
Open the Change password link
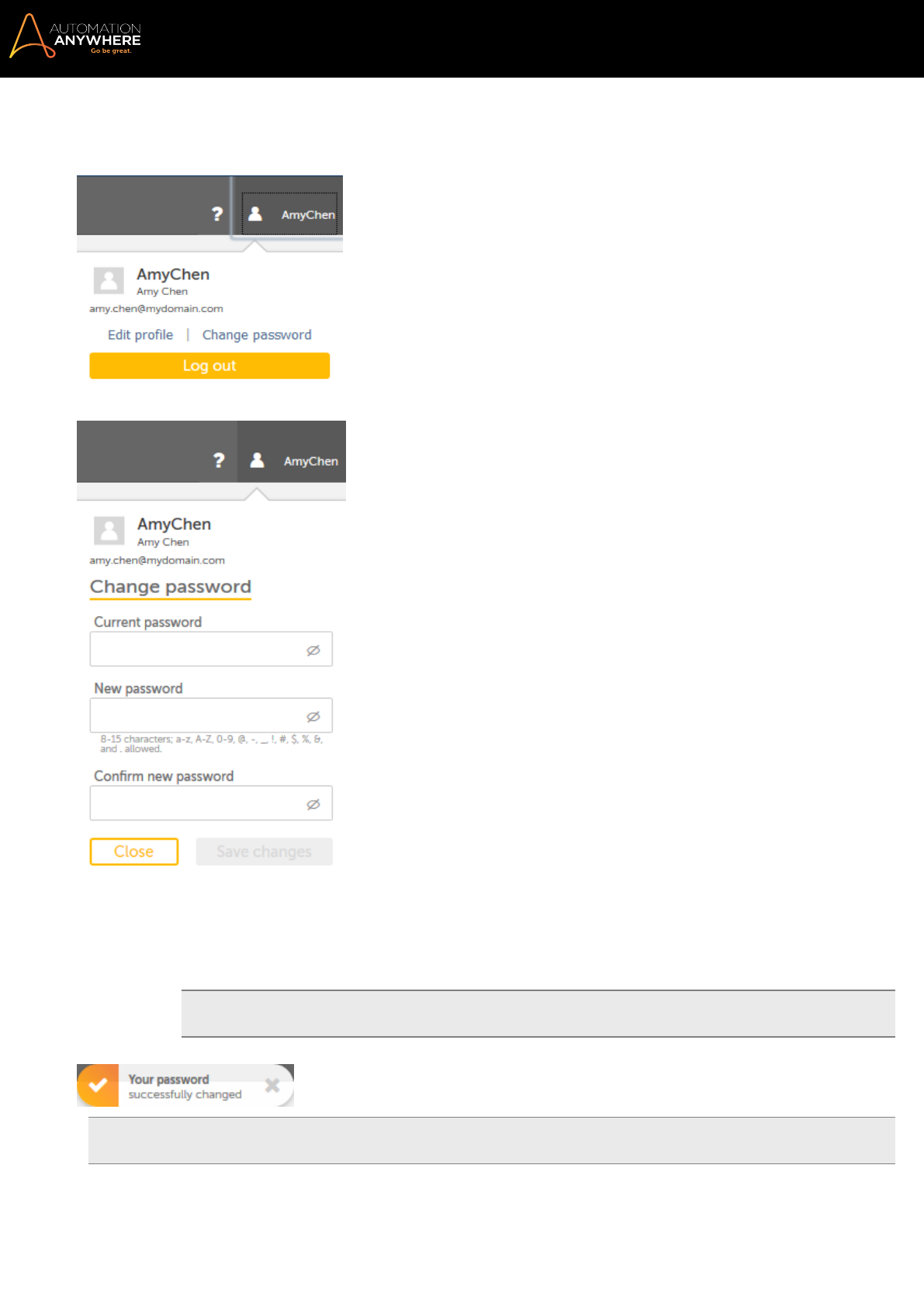click(257, 335)
